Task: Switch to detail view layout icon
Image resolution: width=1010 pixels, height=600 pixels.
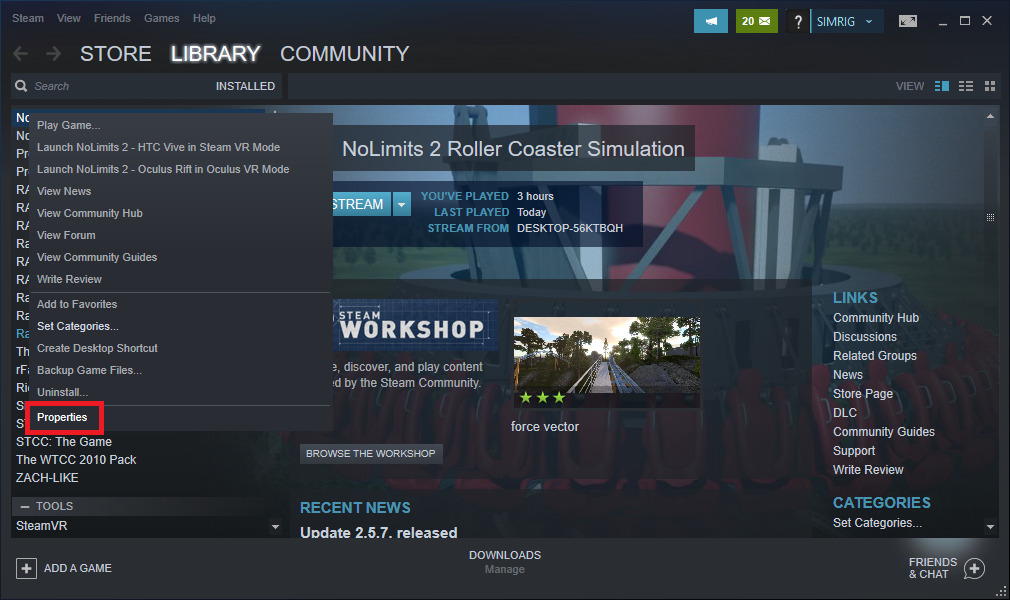Action: (x=941, y=86)
